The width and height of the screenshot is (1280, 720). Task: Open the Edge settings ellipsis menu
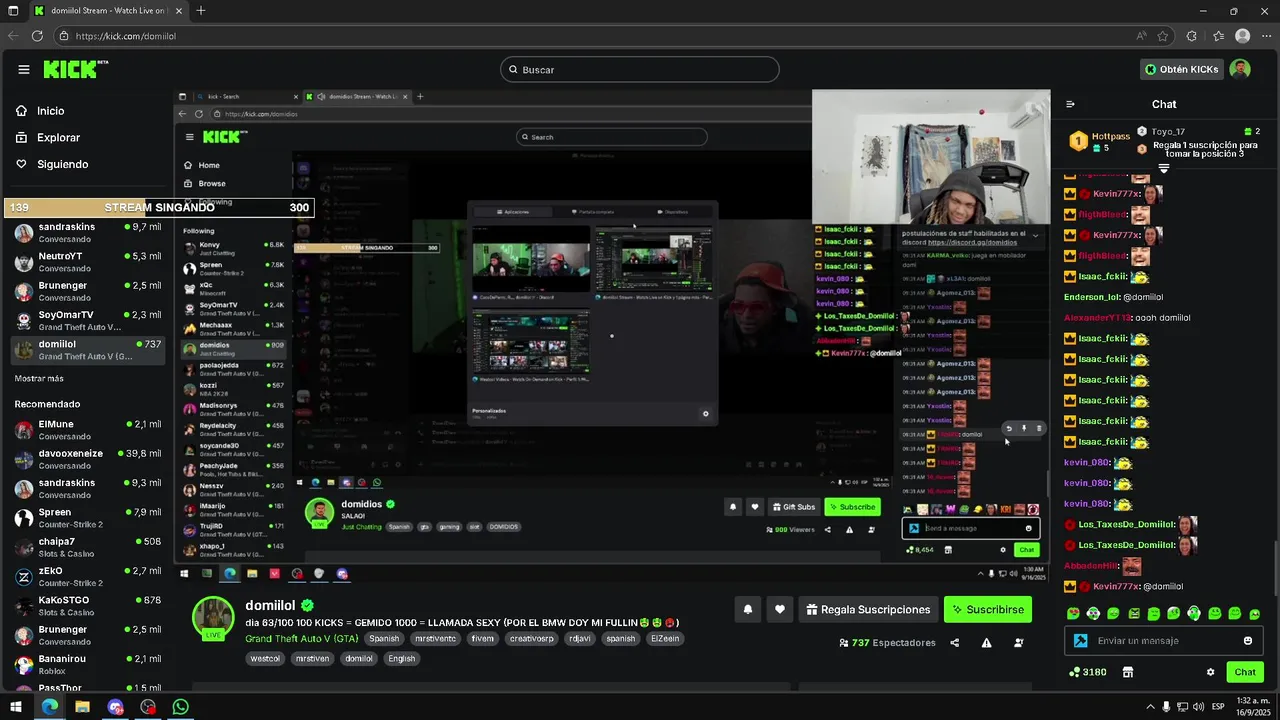(1266, 36)
